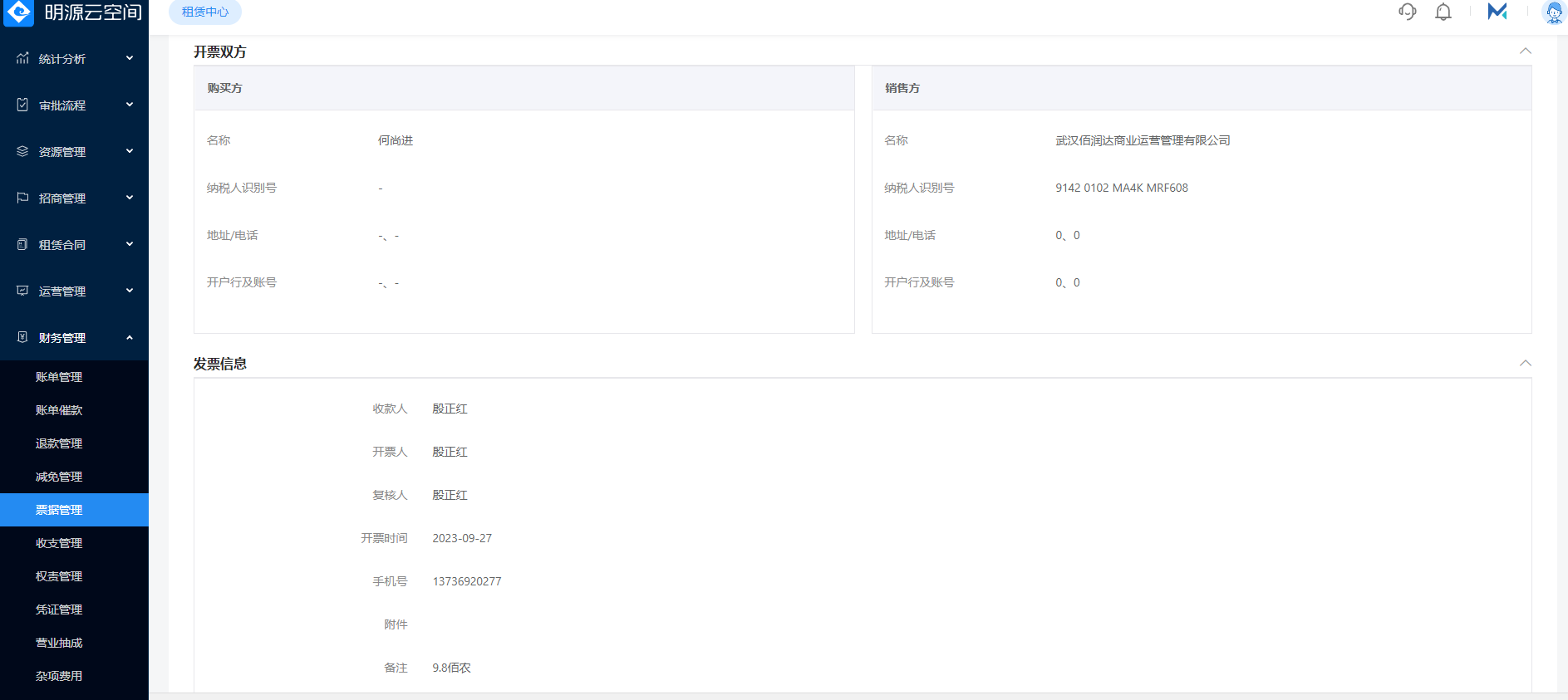Click the 明源云空间 logo icon
Screen dimensions: 1568x700
pos(19,12)
